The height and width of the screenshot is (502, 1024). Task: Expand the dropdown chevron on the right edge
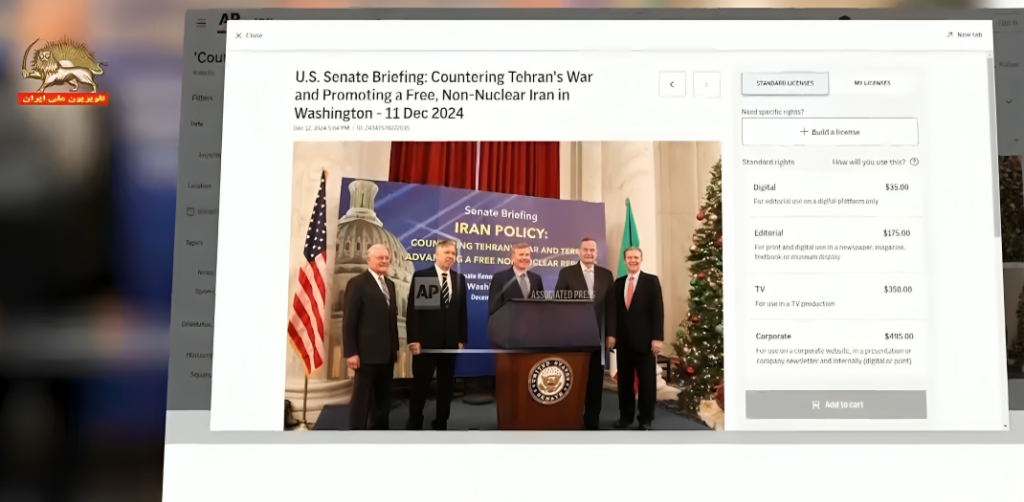click(x=1008, y=100)
